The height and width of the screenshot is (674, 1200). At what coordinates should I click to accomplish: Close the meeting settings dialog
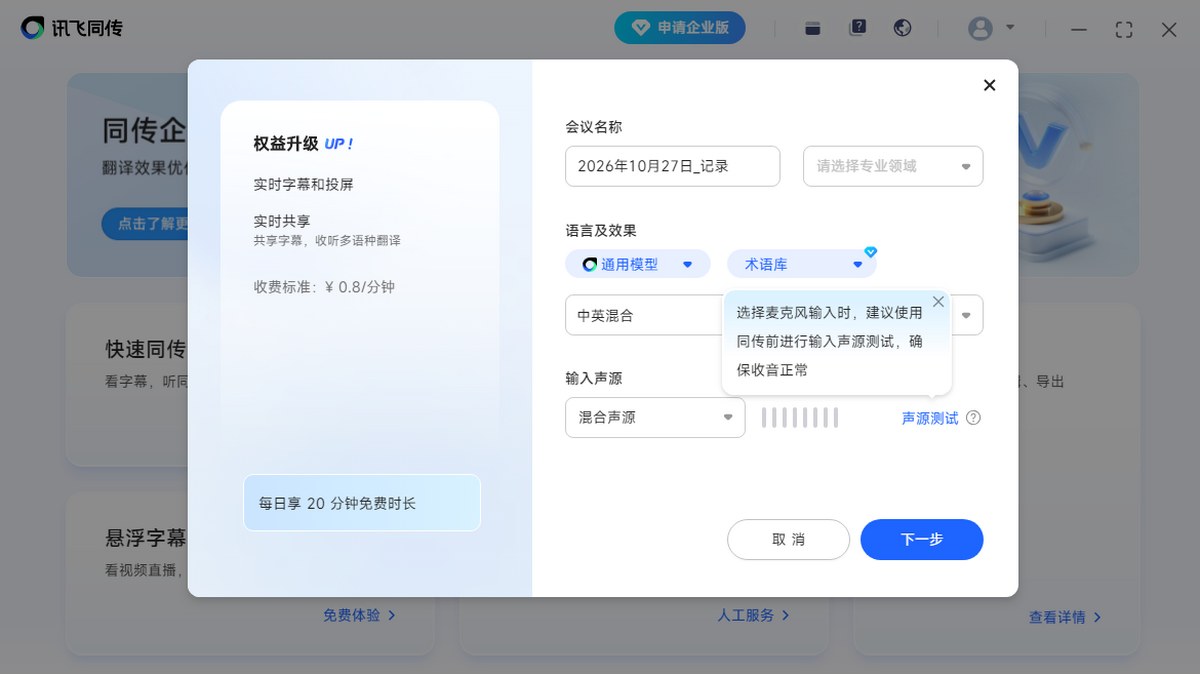coord(989,85)
